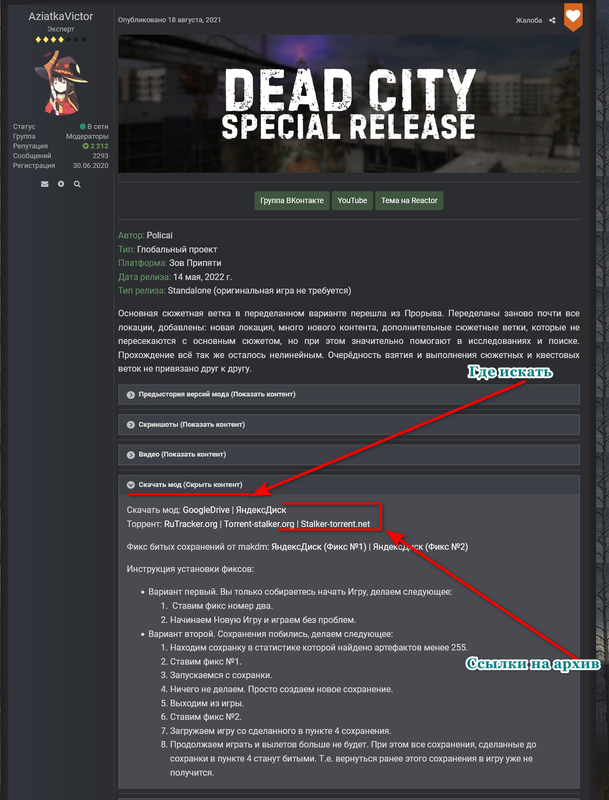Open the YouTube button
609x800 pixels.
point(352,201)
